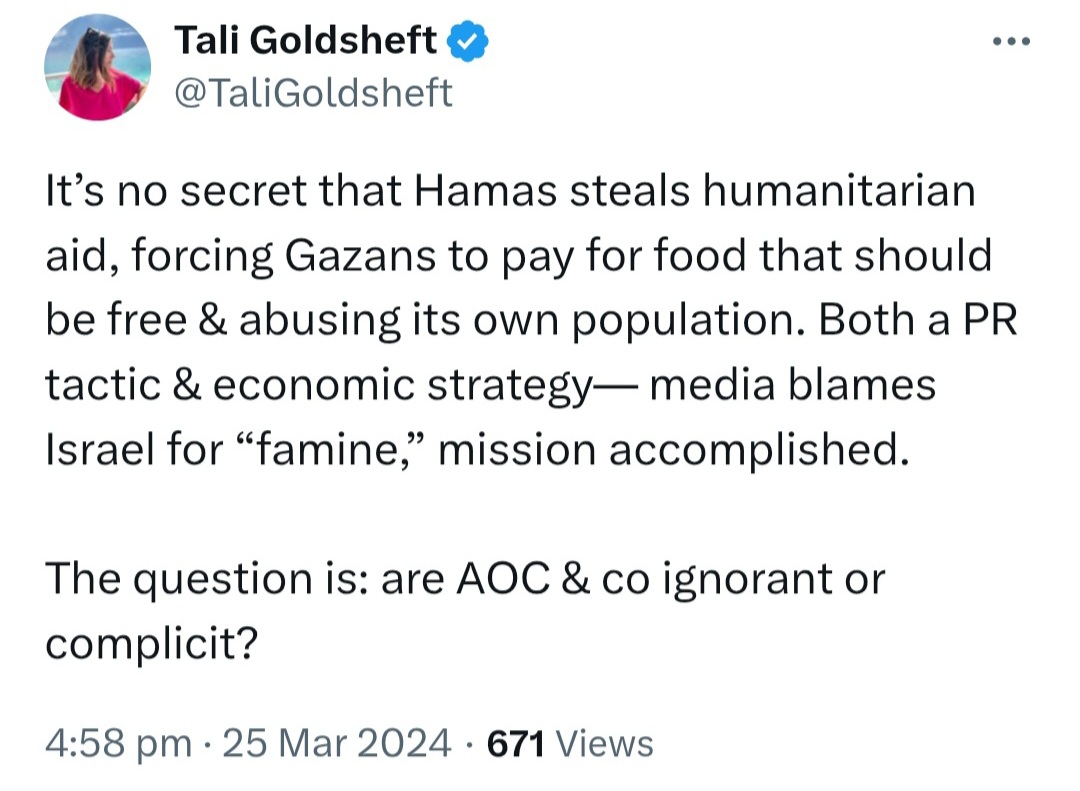Image resolution: width=1080 pixels, height=791 pixels.
Task: Click the word population in the tweet
Action: [x=688, y=321]
